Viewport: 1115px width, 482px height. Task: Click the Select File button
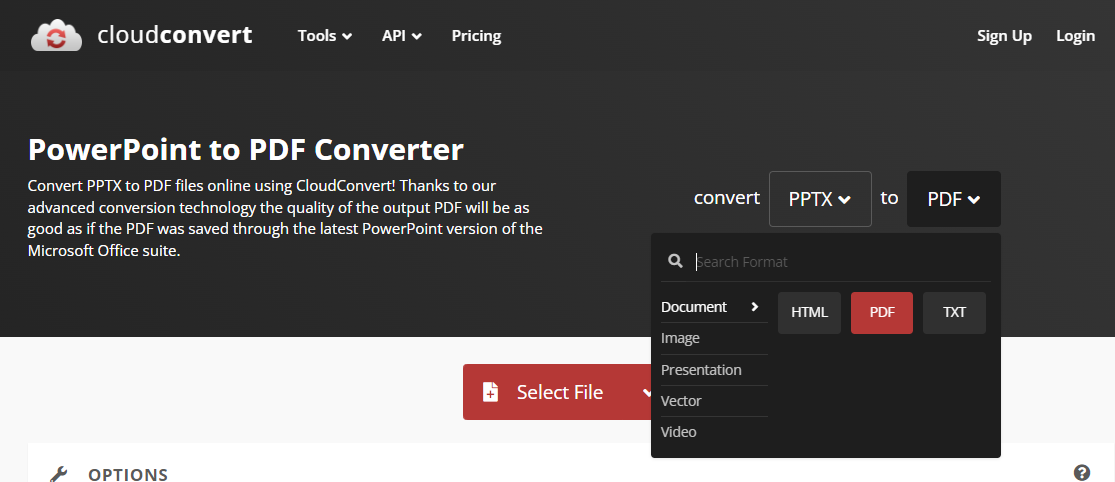pyautogui.click(x=560, y=392)
